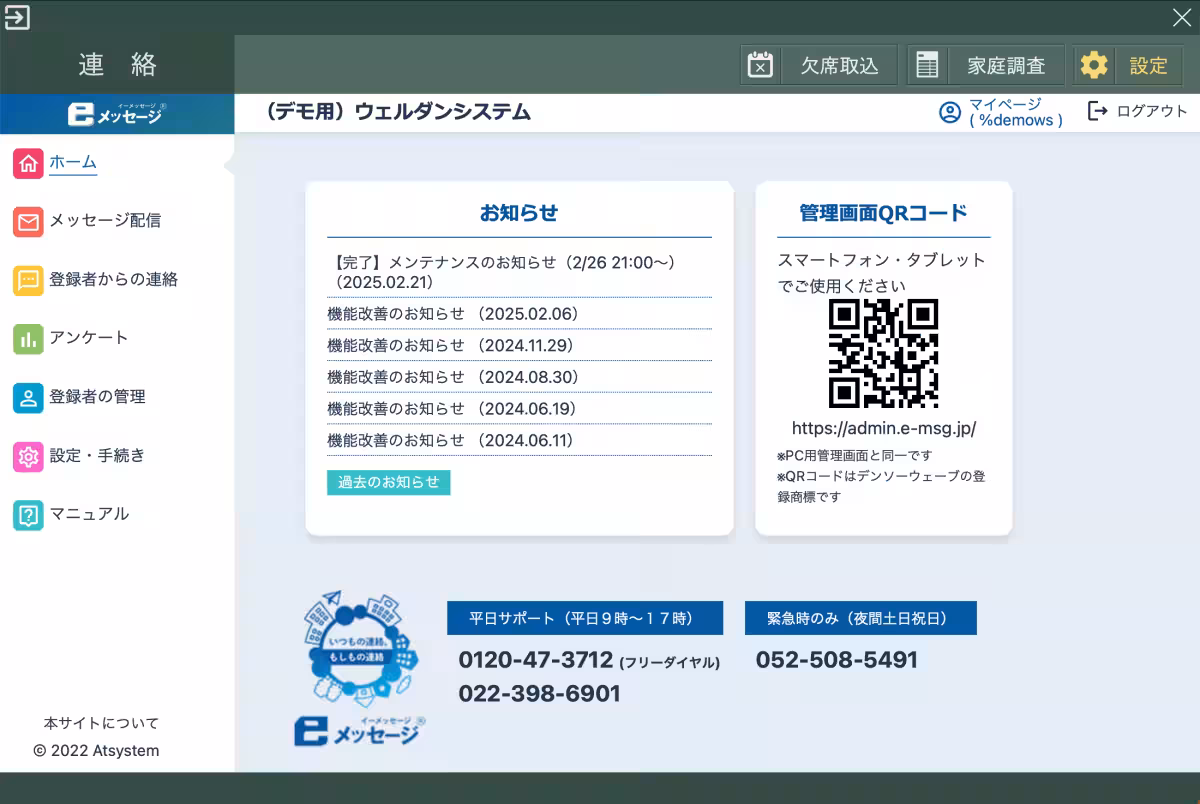Open 設定 with the gear icon
The height and width of the screenshot is (804, 1200).
tap(1127, 66)
